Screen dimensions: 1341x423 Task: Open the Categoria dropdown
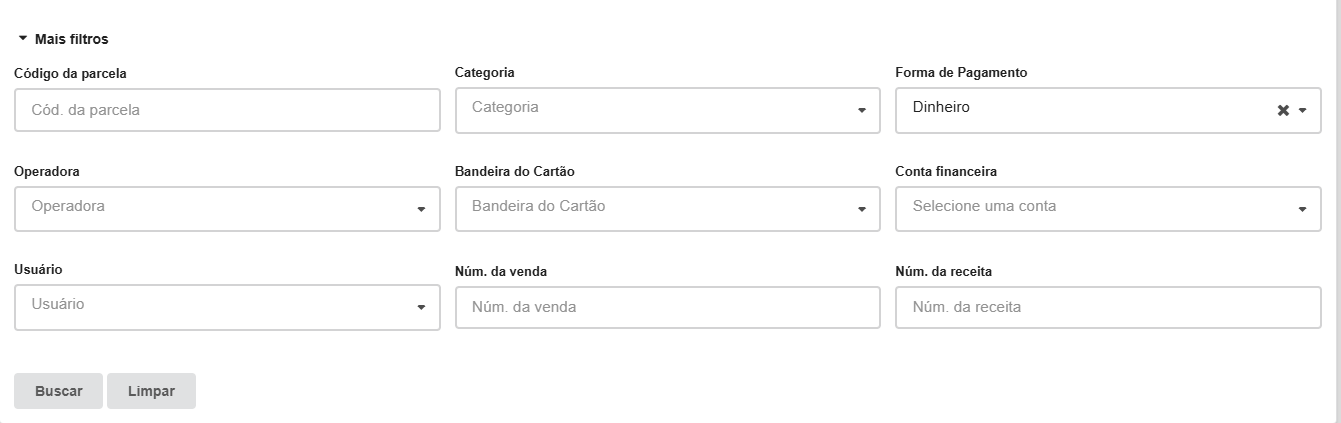click(x=667, y=110)
